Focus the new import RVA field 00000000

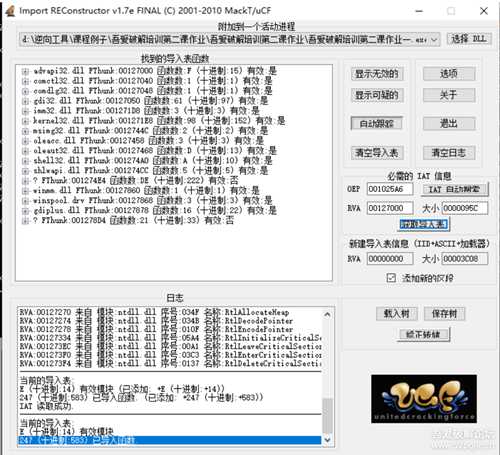point(390,259)
